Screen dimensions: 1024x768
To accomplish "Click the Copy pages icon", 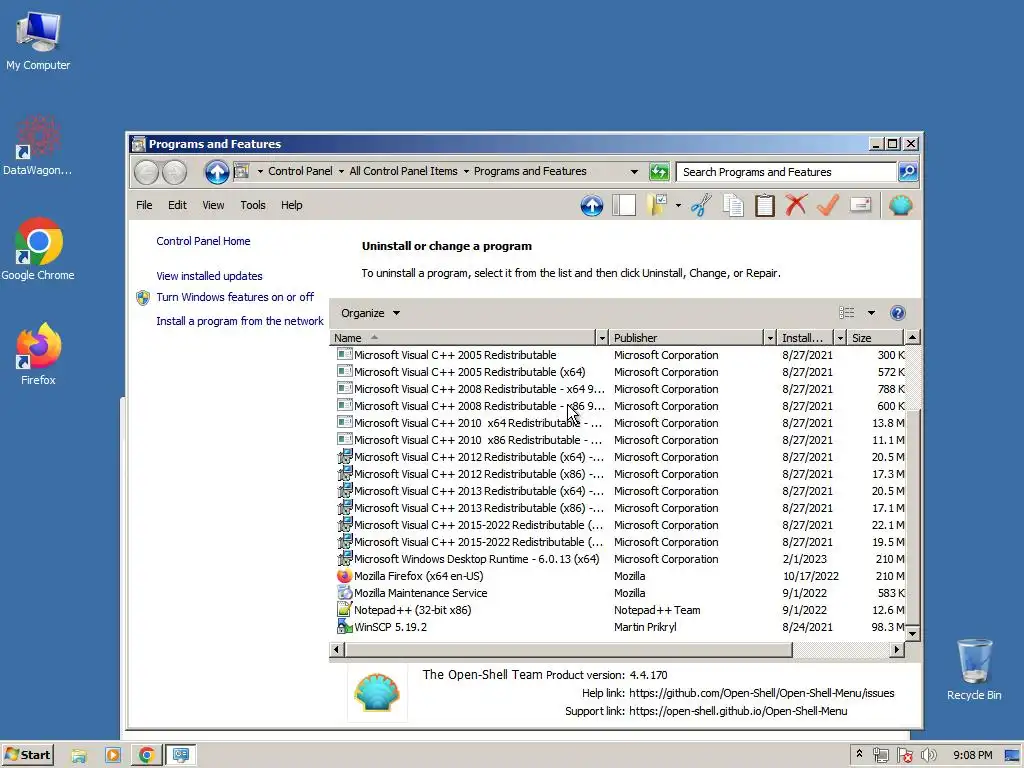I will pos(733,206).
